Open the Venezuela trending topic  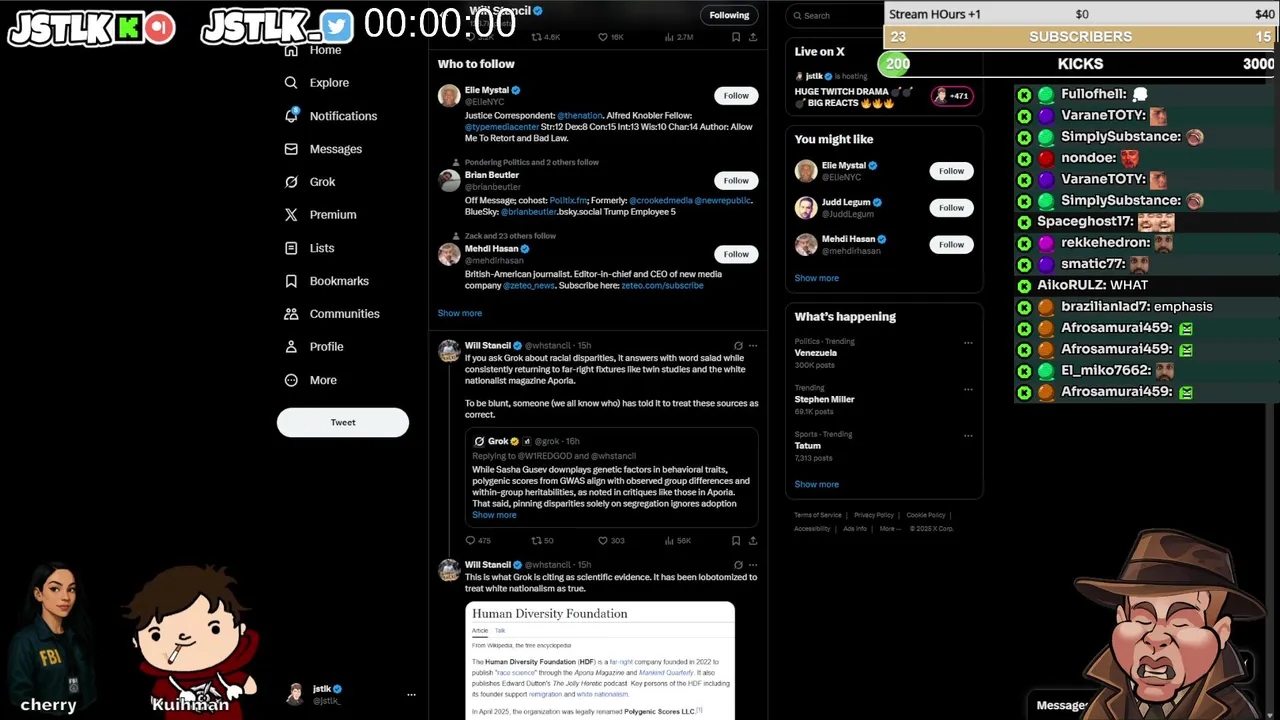816,353
